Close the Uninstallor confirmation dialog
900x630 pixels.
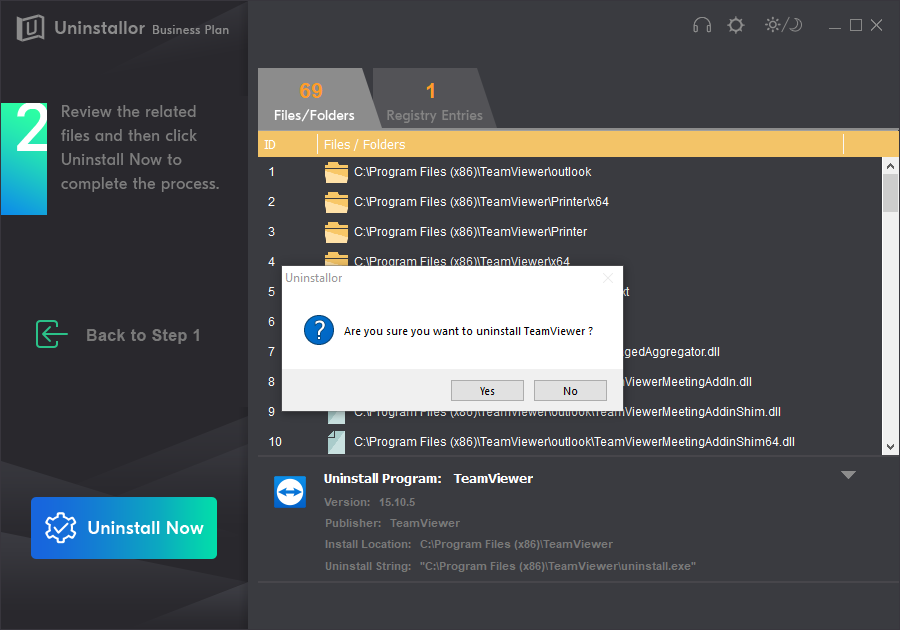pyautogui.click(x=608, y=278)
